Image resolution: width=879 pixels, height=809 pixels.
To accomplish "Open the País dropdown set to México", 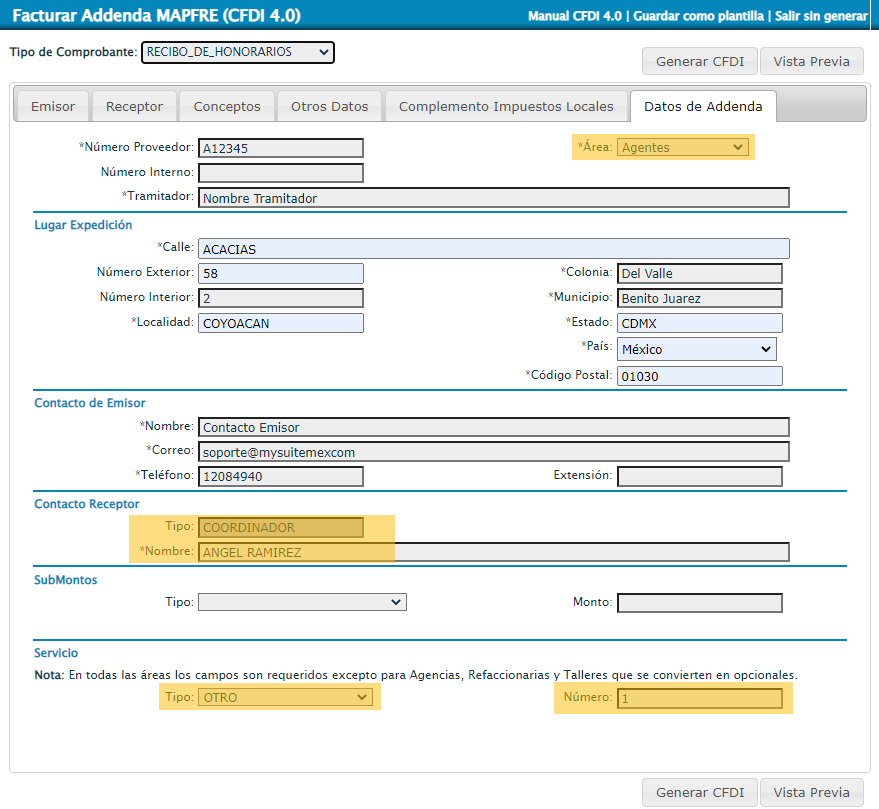I will [x=697, y=349].
